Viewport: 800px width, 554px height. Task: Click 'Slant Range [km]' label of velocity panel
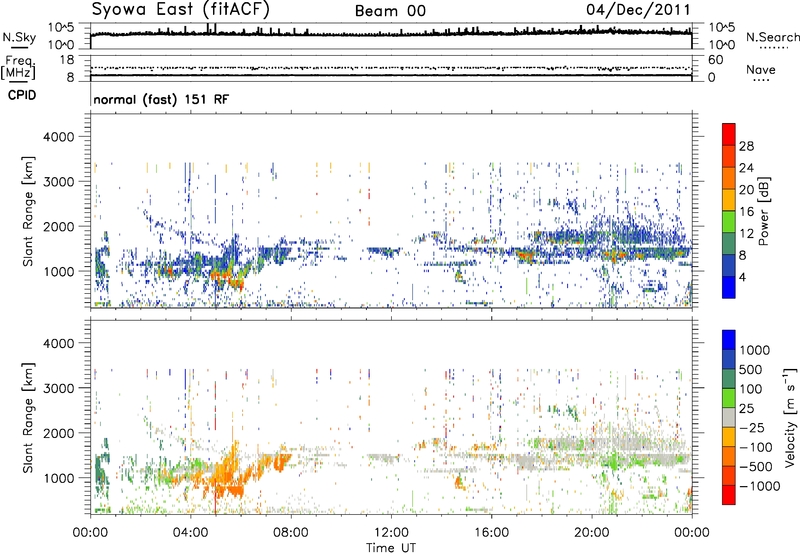[x=28, y=418]
